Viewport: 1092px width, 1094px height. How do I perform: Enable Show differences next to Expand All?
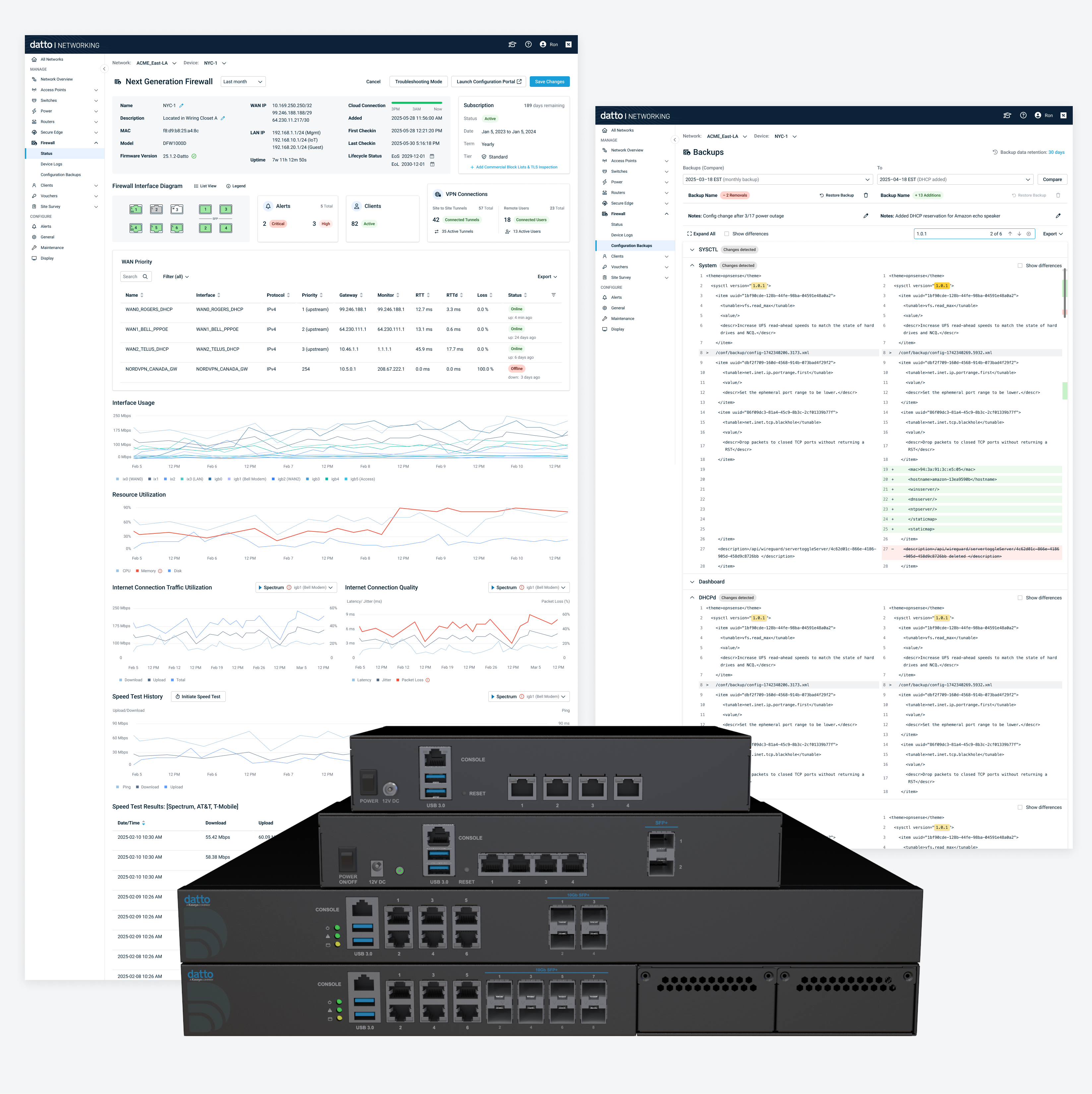[x=727, y=234]
